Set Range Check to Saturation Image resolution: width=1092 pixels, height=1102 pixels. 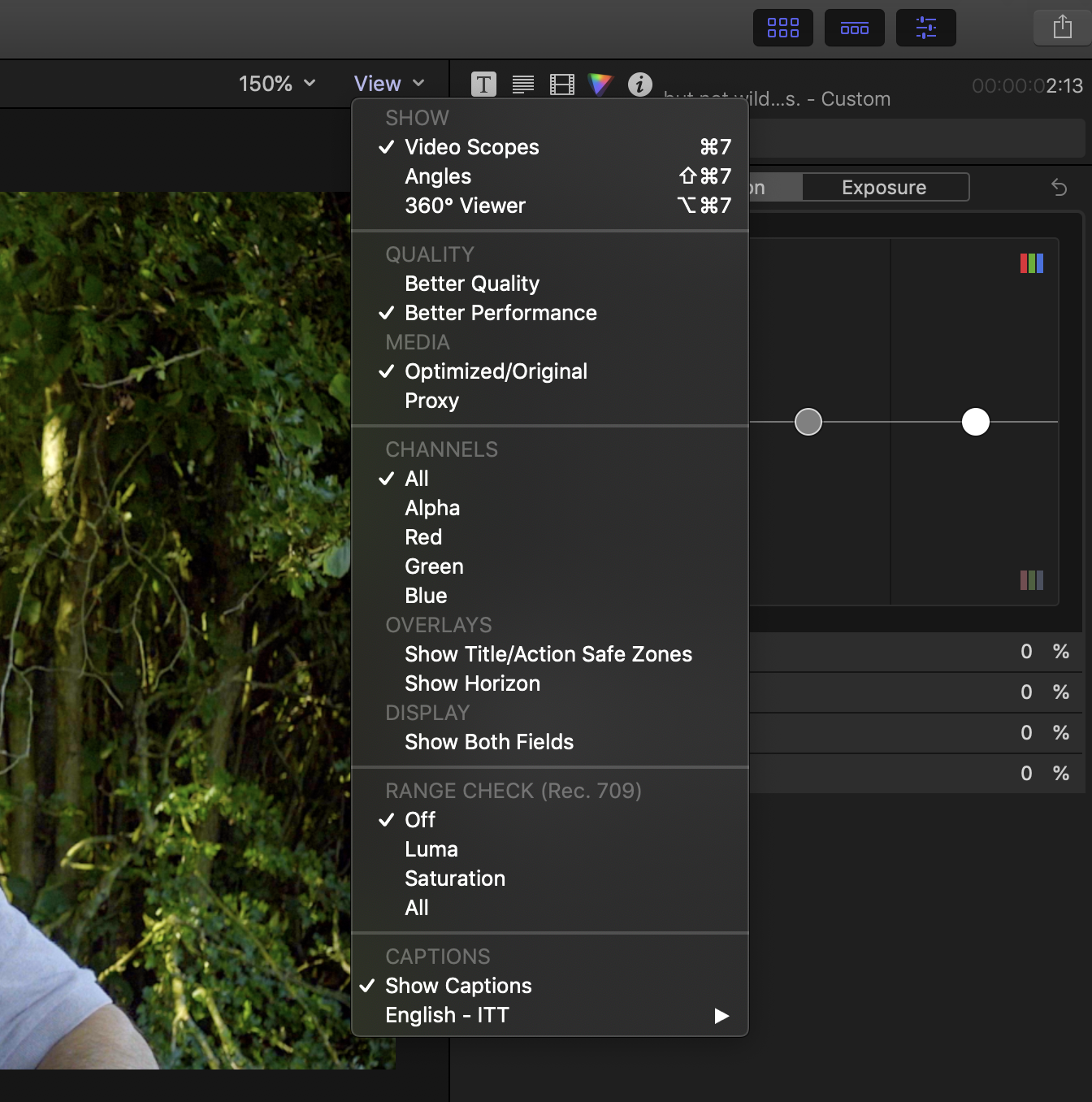click(x=550, y=879)
